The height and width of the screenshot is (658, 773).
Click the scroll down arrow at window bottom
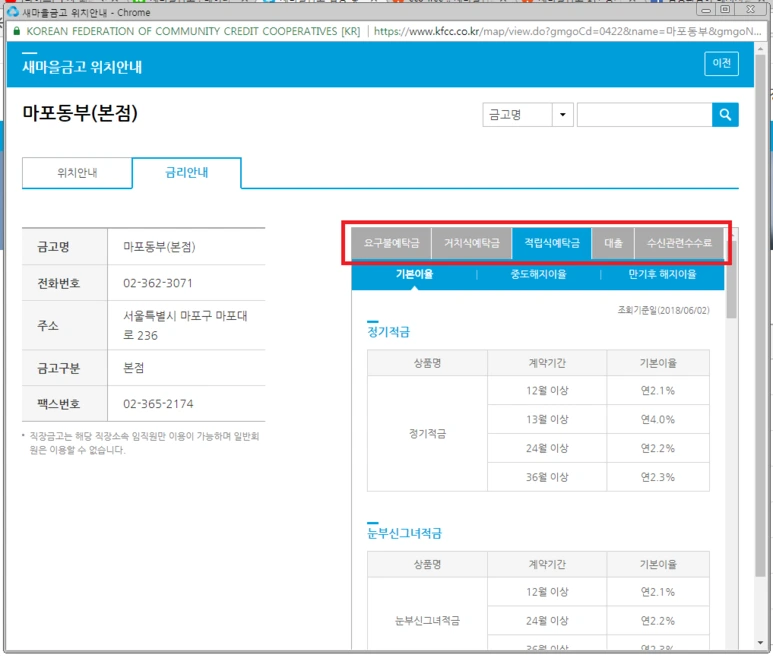click(x=760, y=643)
